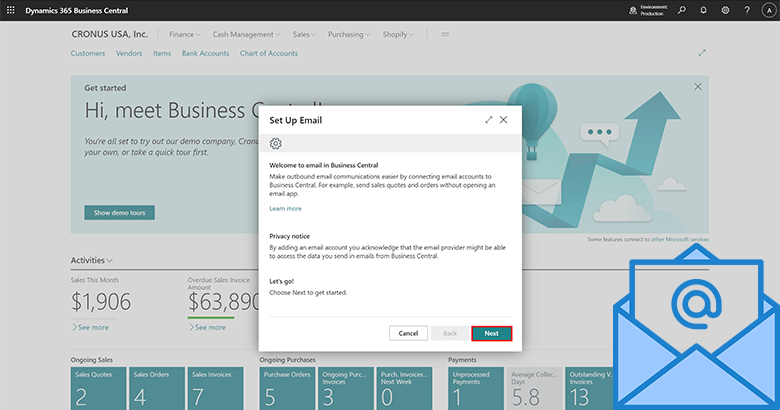
Task: Expand the Set Up Email dialog
Action: (x=488, y=120)
